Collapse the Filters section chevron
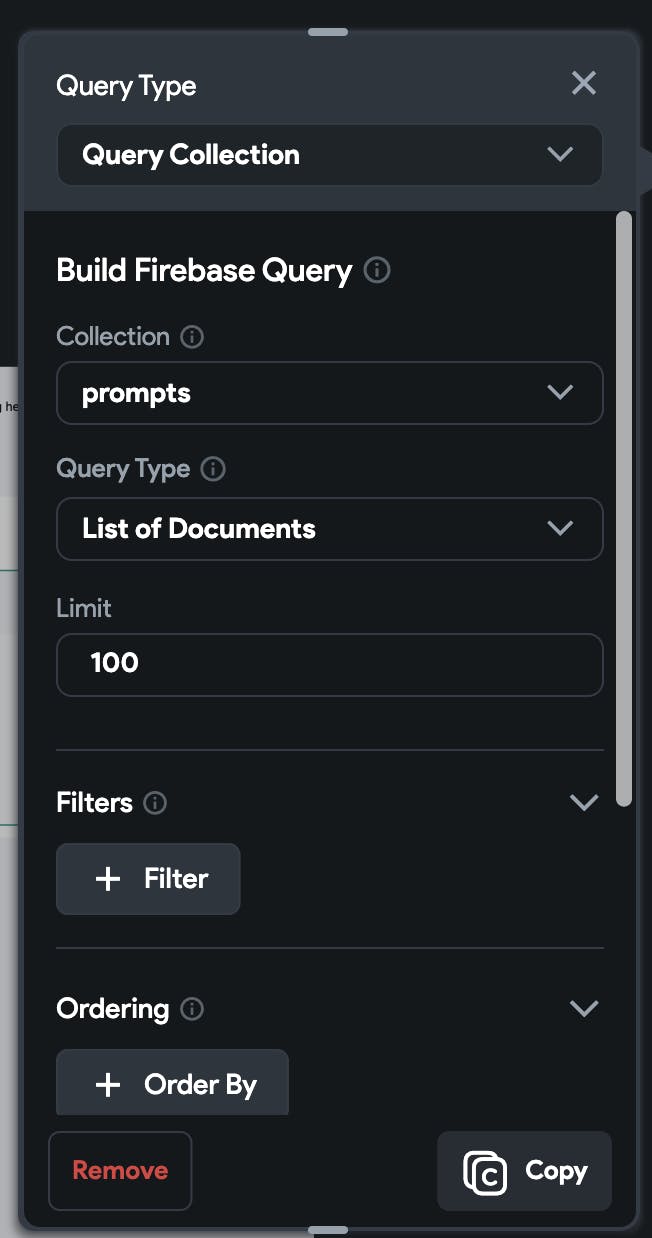 point(583,803)
